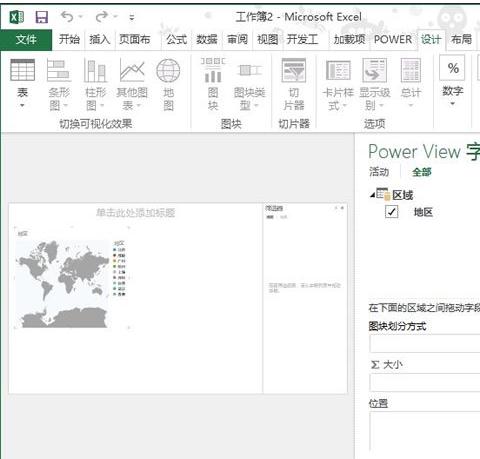
Task: Click the 大小 size drop area box
Action: [x=425, y=382]
